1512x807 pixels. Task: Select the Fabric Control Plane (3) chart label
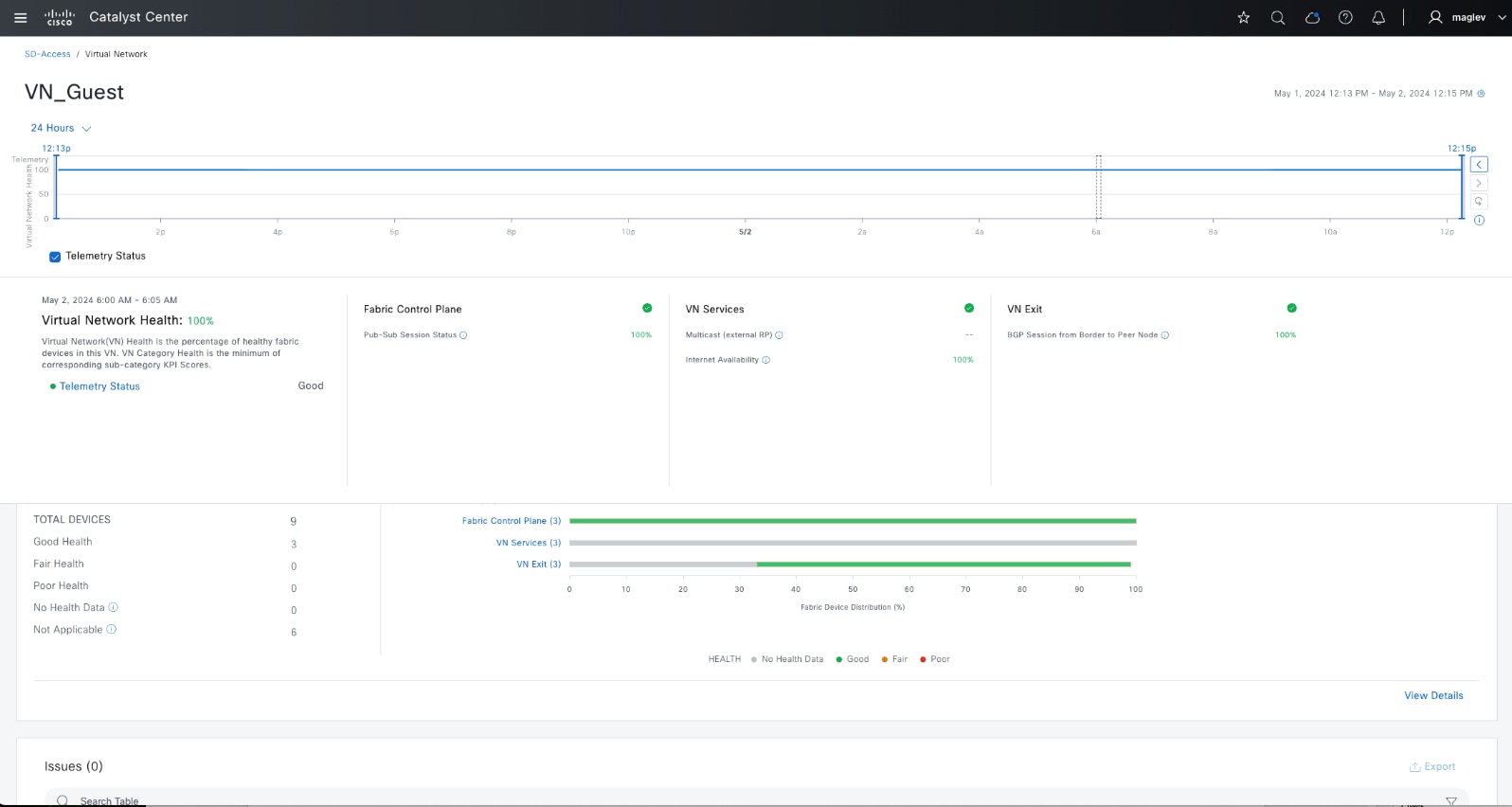pyautogui.click(x=512, y=521)
